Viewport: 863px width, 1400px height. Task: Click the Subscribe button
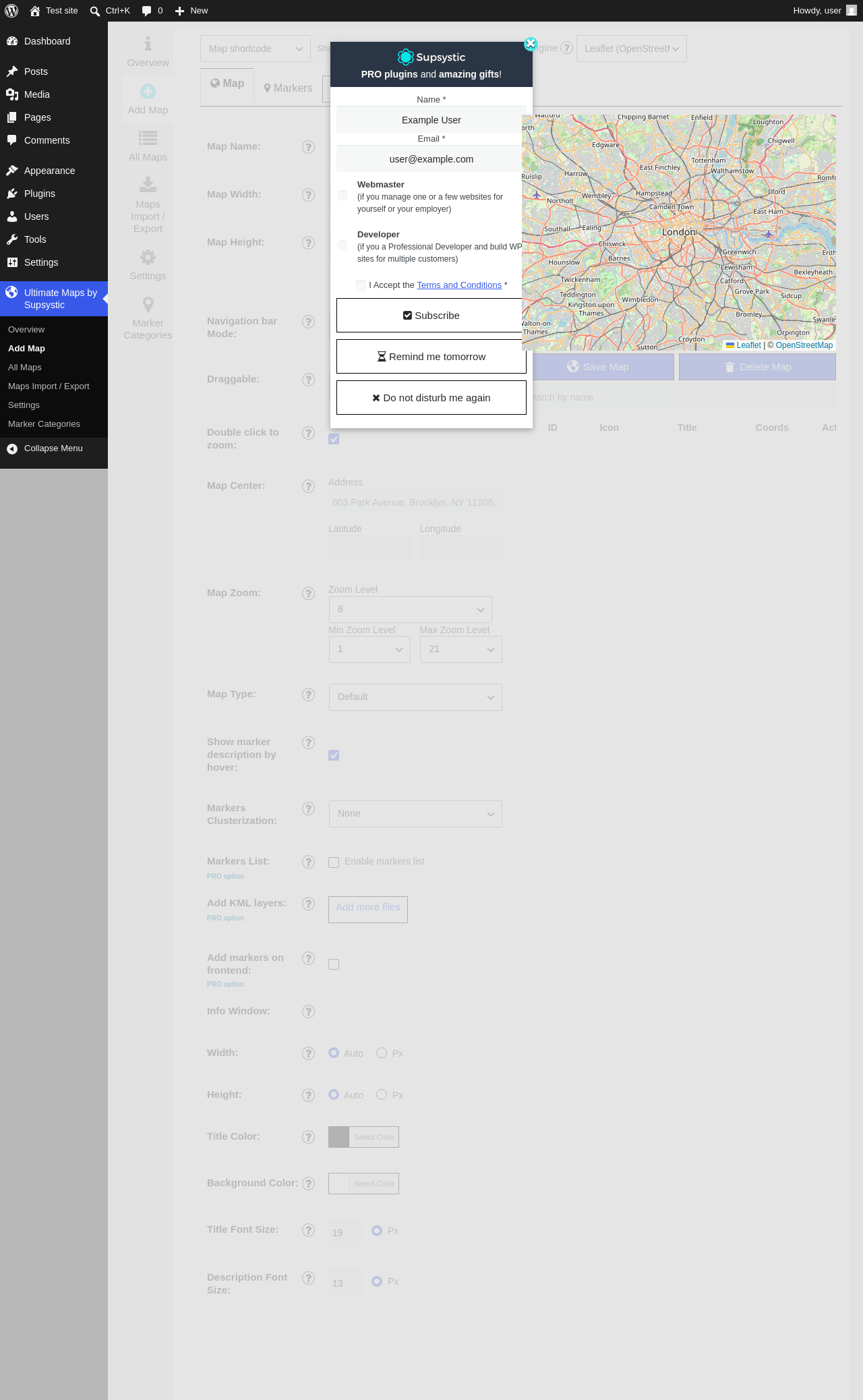point(431,316)
